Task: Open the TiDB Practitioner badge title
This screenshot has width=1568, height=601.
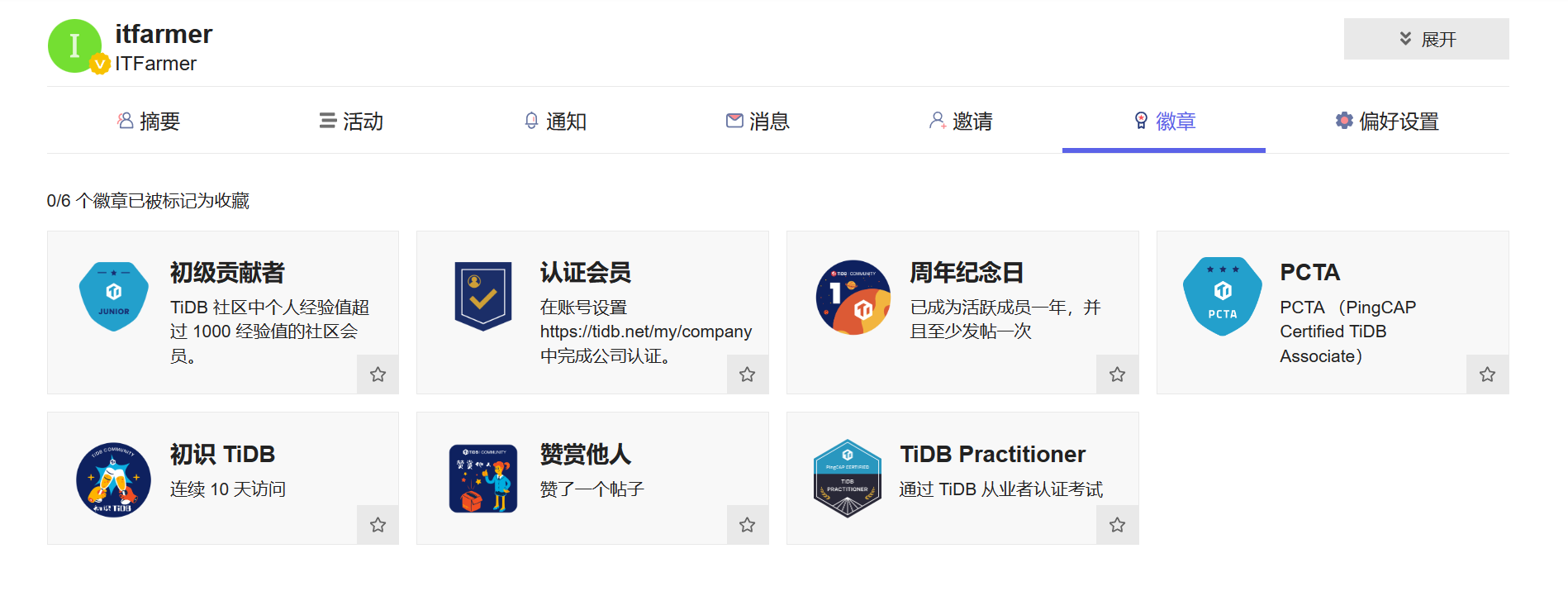Action: (992, 455)
